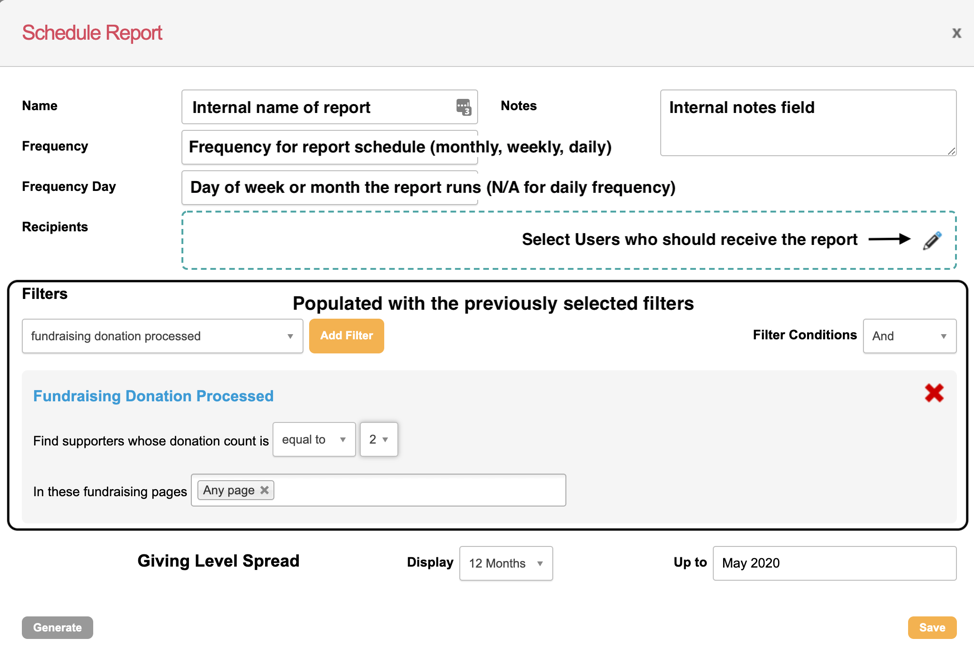This screenshot has width=974, height=656.
Task: Focus the Name input field
Action: (318, 107)
